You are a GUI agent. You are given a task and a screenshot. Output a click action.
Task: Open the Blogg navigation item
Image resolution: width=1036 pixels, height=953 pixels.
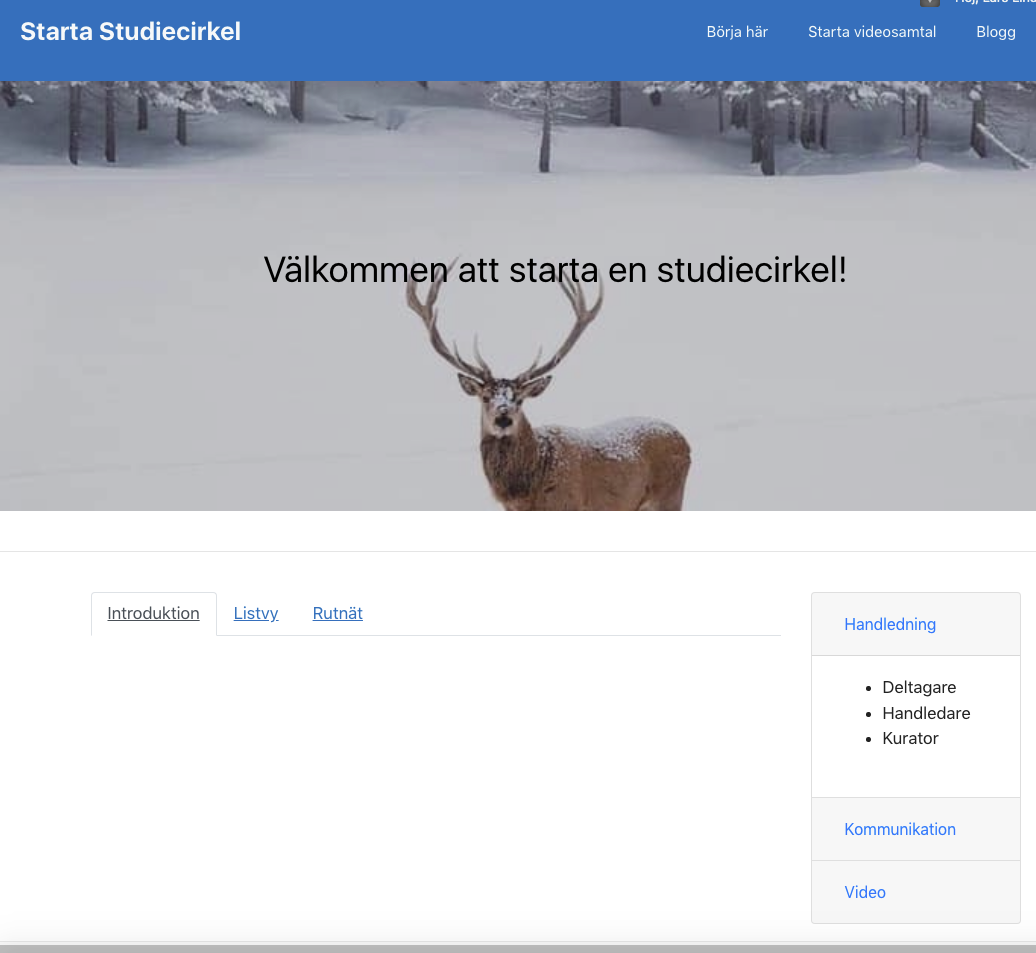(x=996, y=32)
